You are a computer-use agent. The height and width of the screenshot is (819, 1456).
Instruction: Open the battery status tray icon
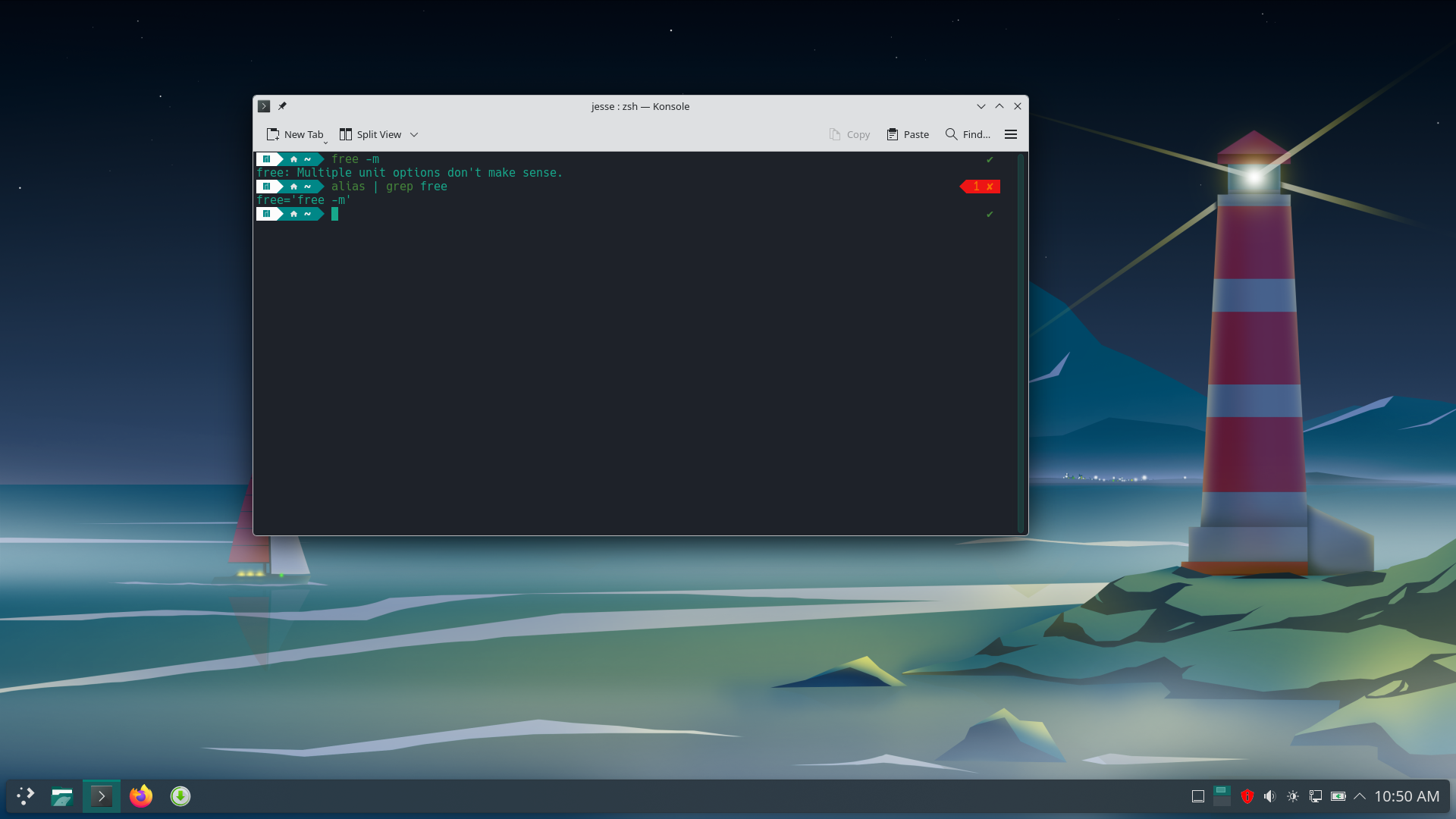(1338, 796)
